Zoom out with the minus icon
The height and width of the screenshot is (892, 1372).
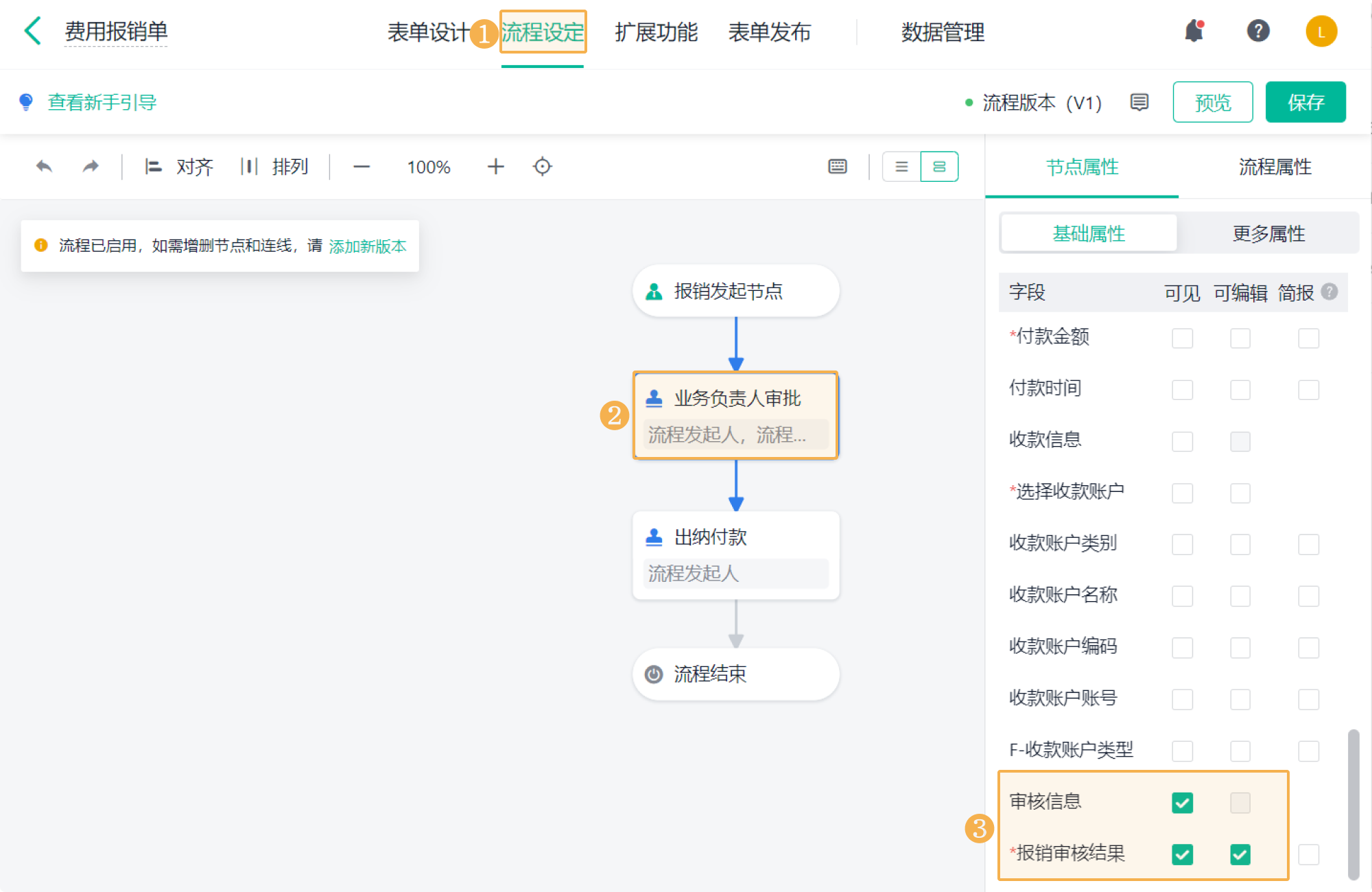pos(362,167)
